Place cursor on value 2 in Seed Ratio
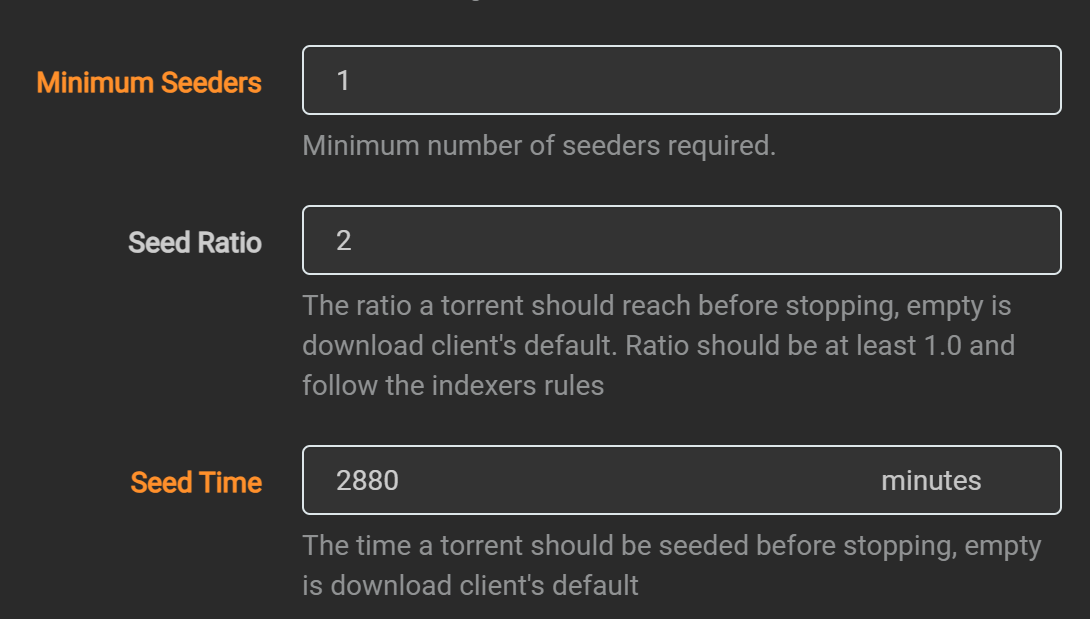Viewport: 1090px width, 619px height. 344,241
